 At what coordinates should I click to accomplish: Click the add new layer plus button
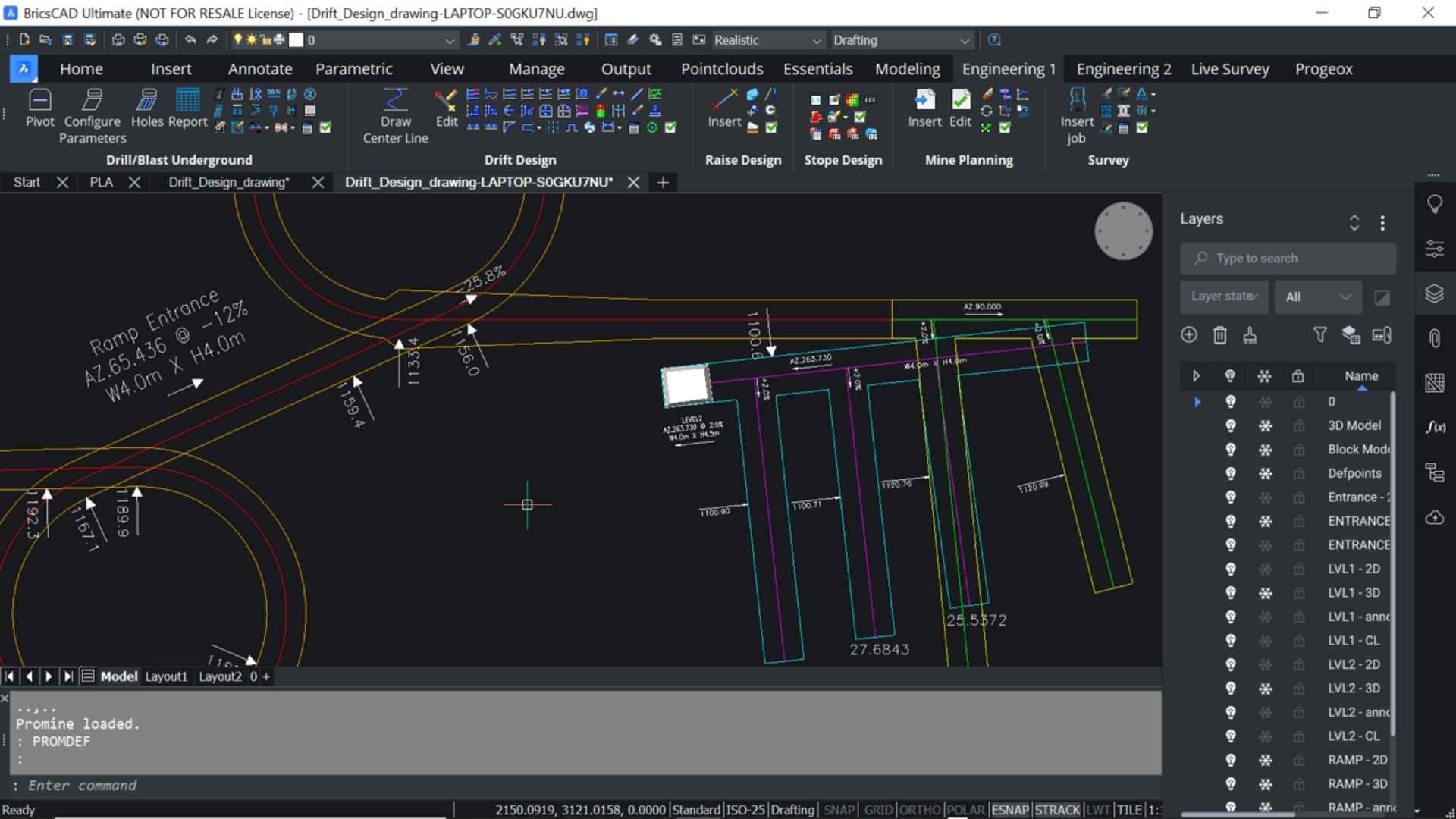(1188, 334)
